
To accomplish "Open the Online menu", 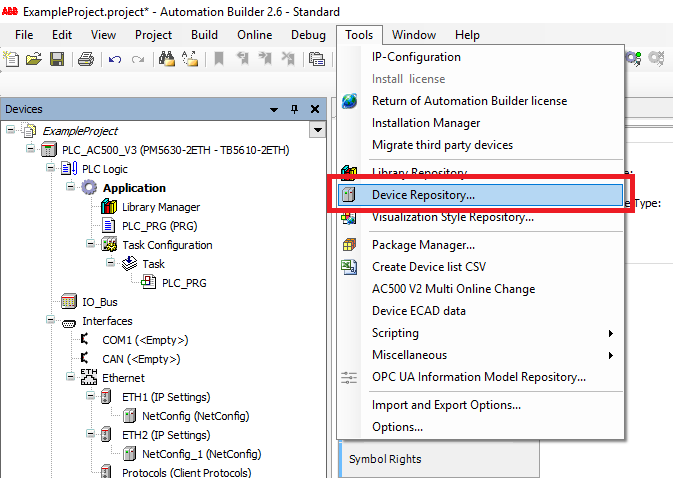I will coord(254,35).
